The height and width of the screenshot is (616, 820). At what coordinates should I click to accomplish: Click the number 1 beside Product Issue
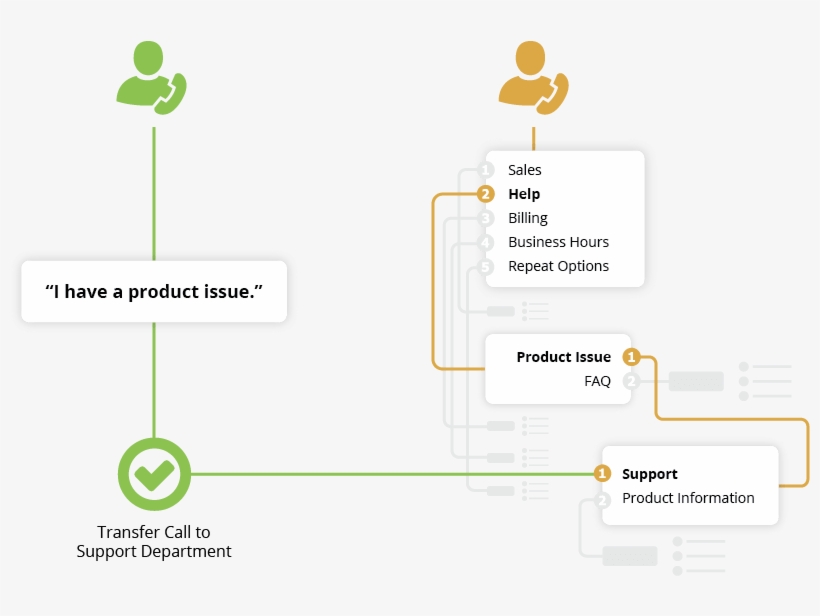629,357
